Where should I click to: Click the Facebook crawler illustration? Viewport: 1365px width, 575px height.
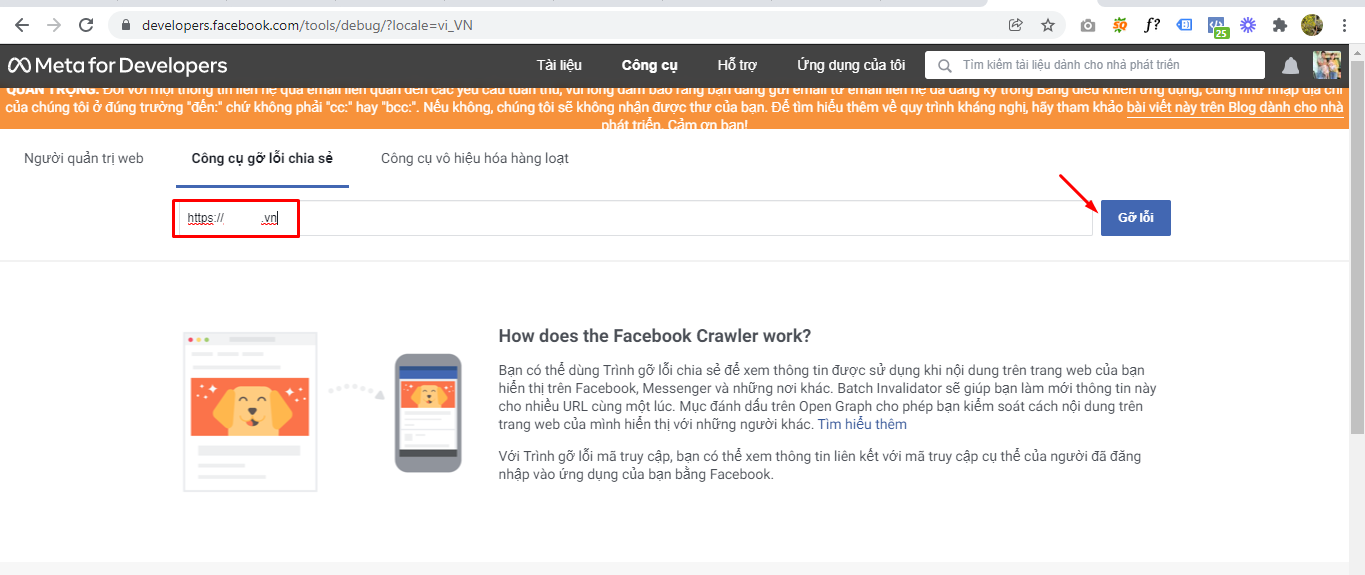[322, 412]
